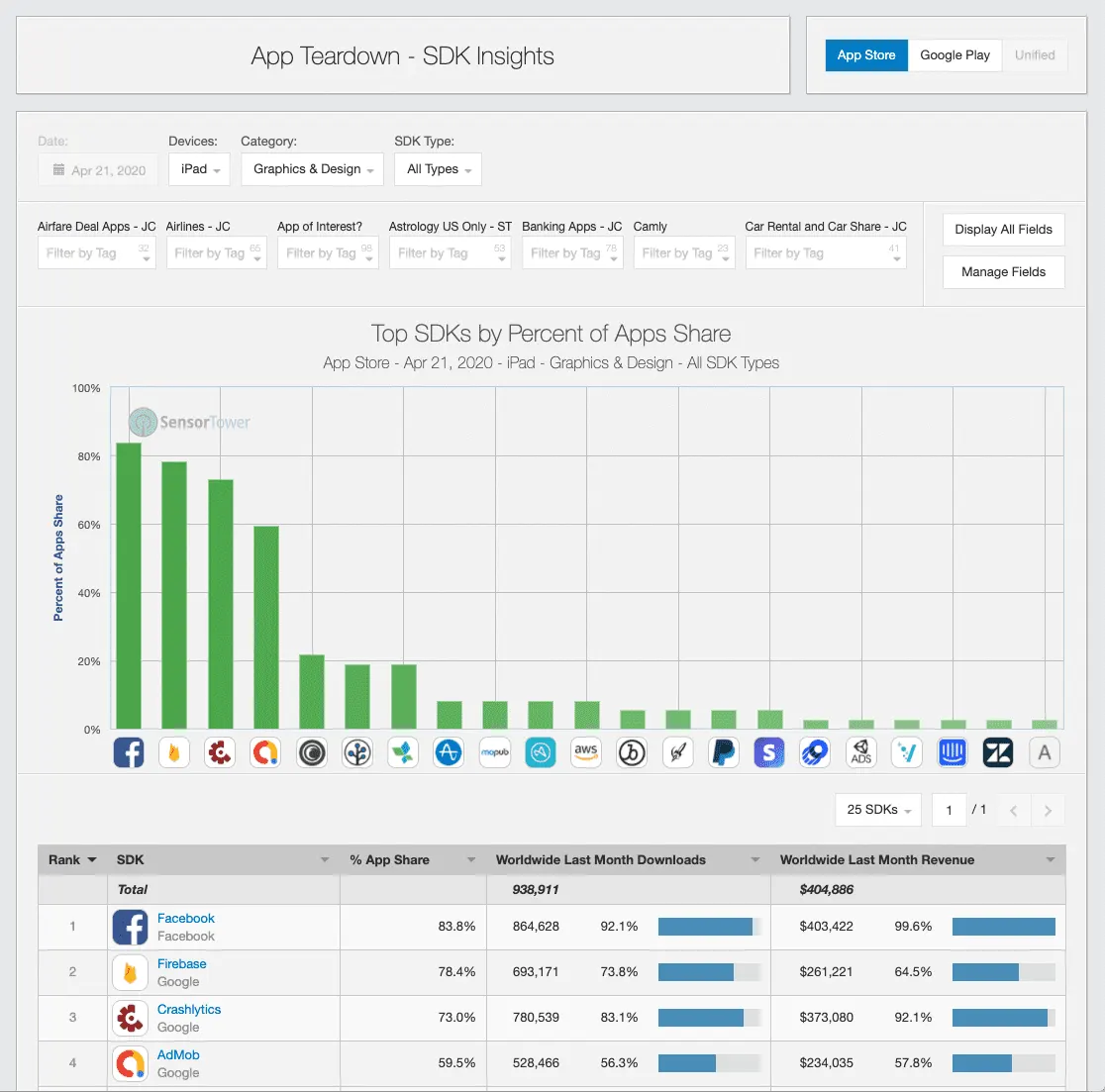The height and width of the screenshot is (1092, 1105).
Task: Click the Amplitude icon under the chart
Action: (x=449, y=752)
